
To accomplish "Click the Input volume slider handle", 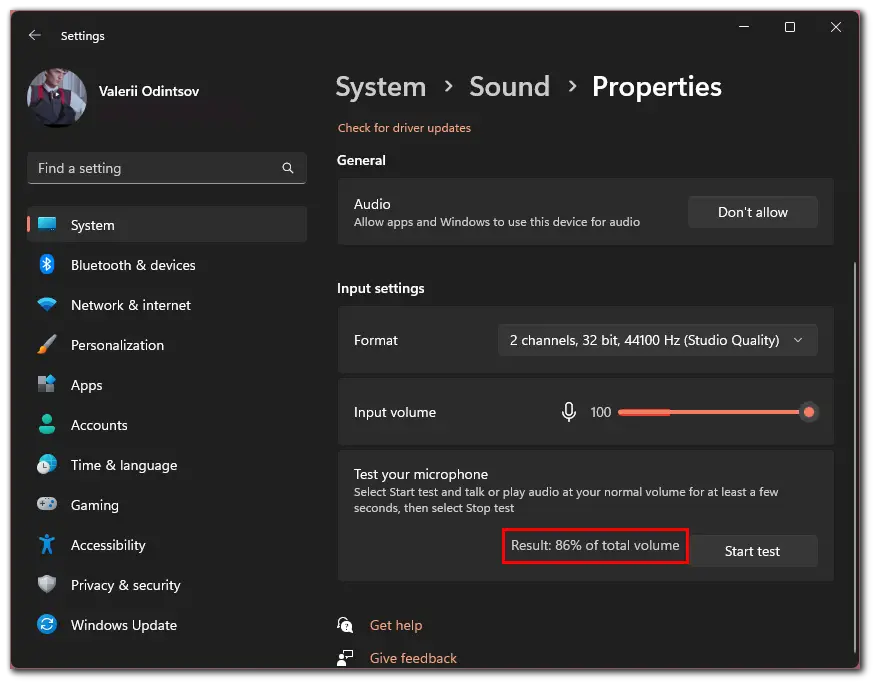I will (x=809, y=413).
